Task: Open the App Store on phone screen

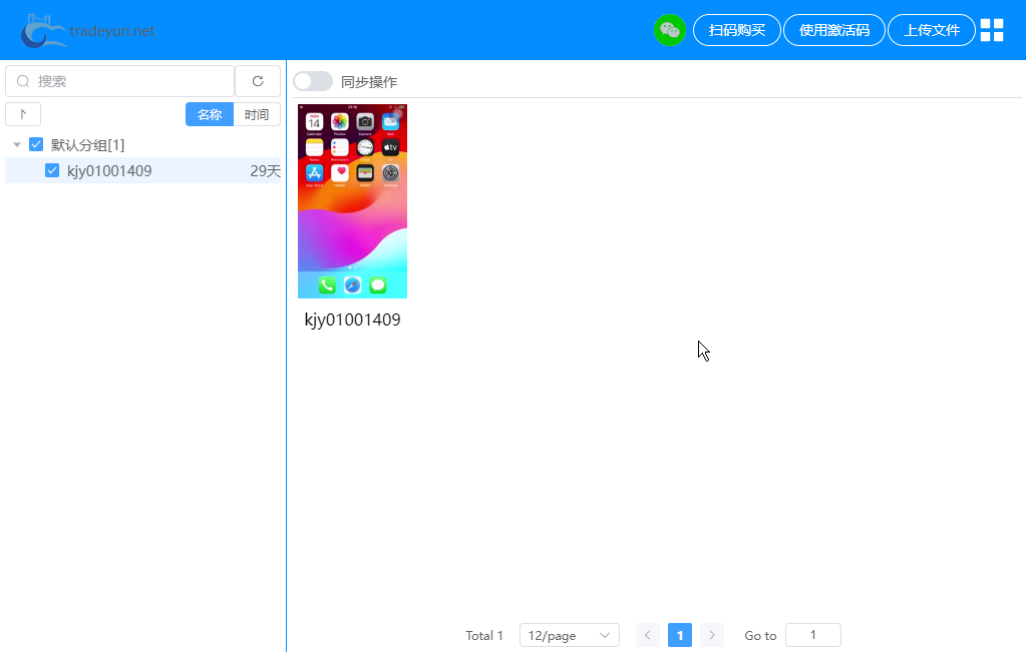Action: point(314,173)
